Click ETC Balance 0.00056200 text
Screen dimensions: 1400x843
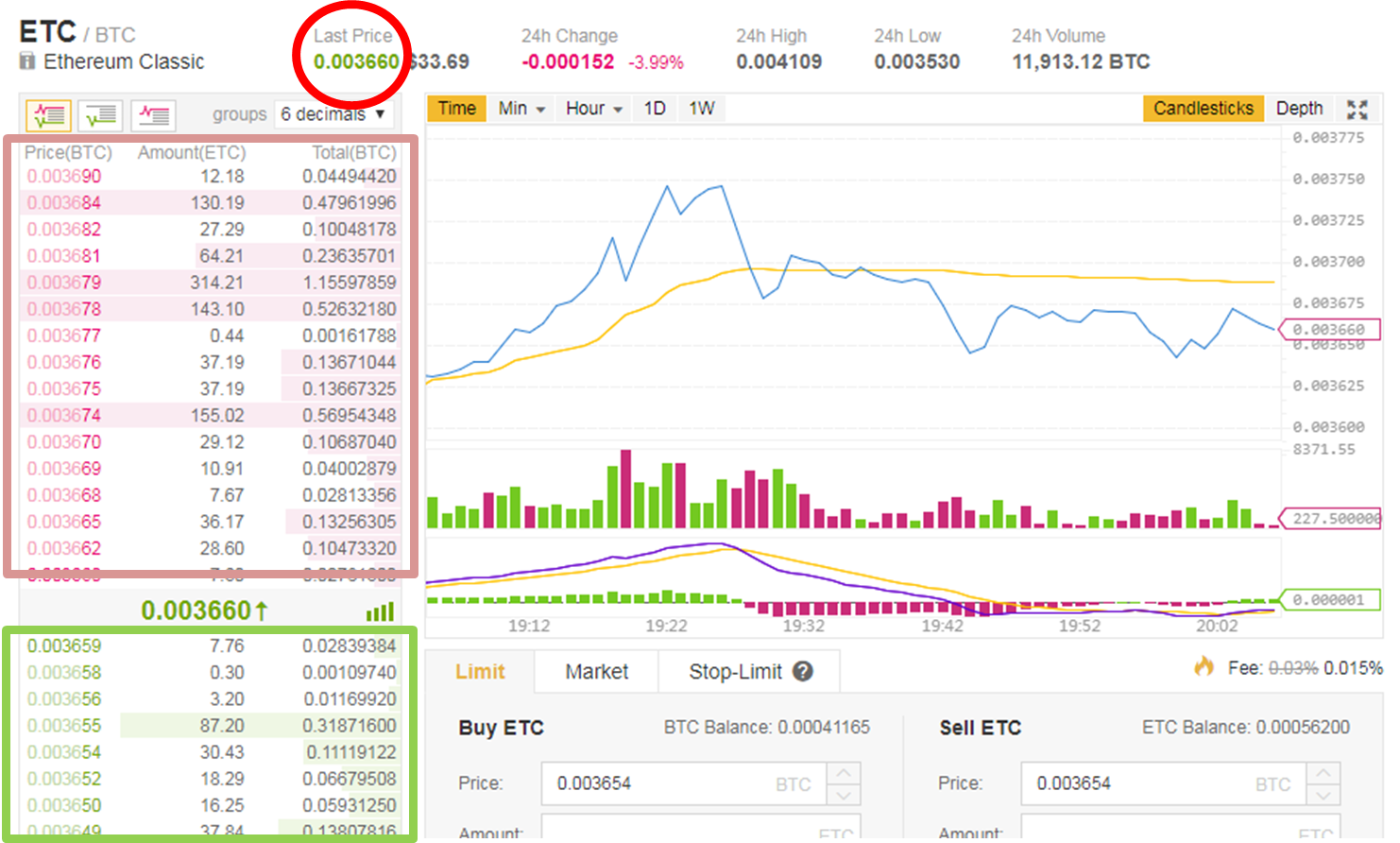pos(1245,728)
